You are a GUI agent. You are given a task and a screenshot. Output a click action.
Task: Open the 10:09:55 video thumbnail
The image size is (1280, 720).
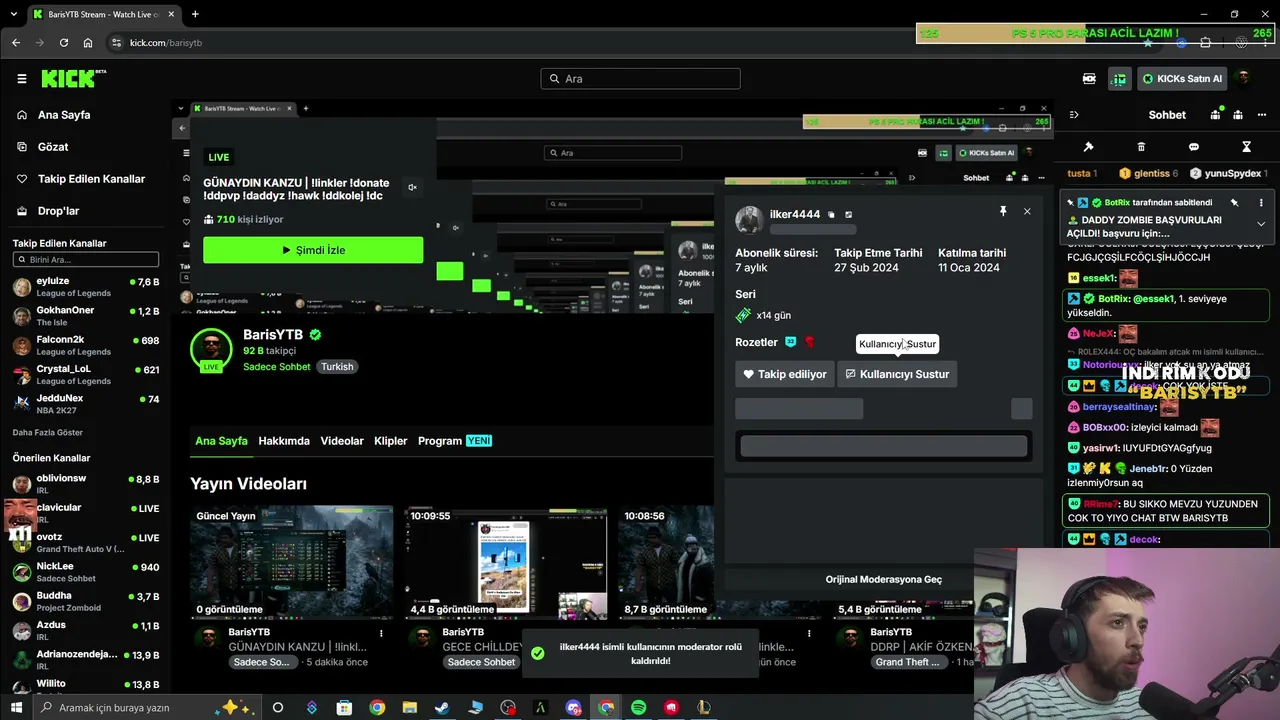click(505, 562)
